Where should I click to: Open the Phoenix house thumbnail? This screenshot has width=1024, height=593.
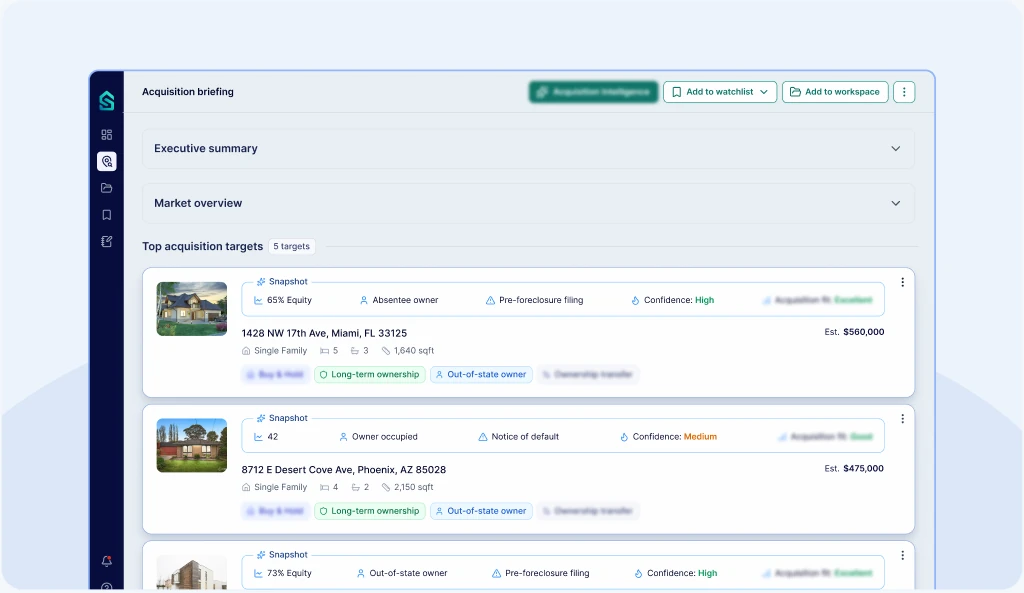pyautogui.click(x=191, y=445)
